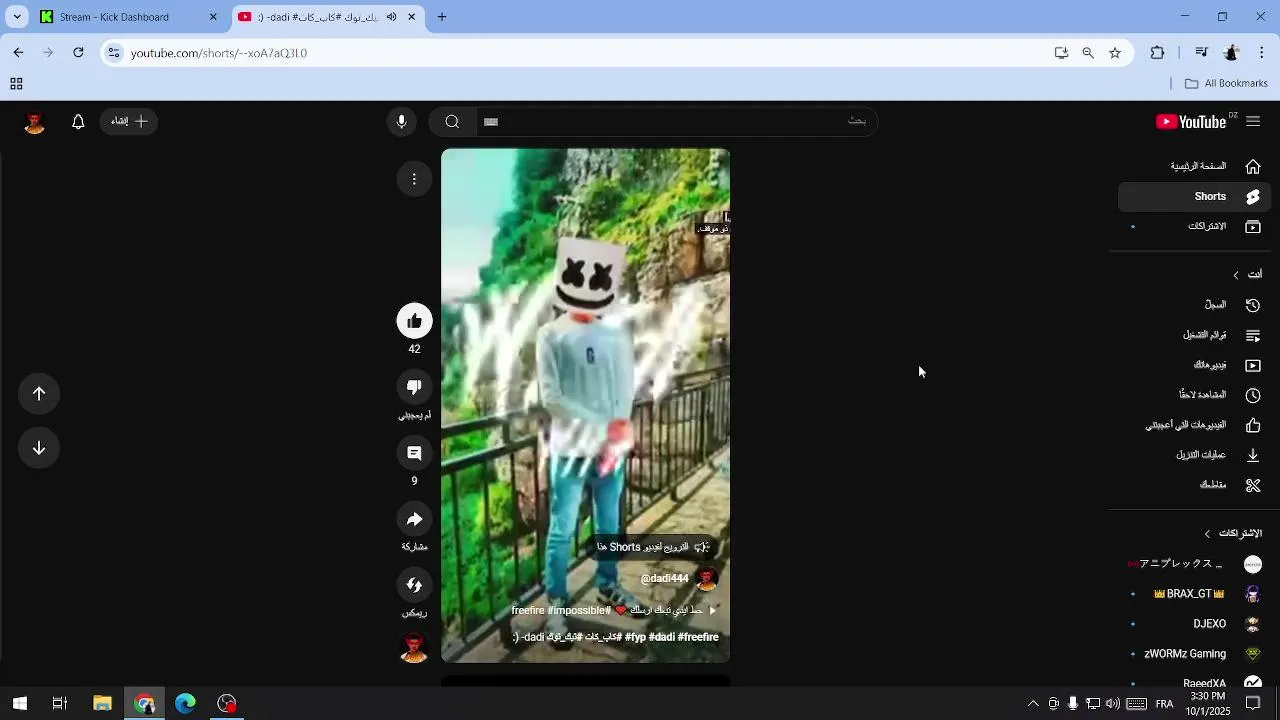Mute the YouTube tab audio icon

pos(391,17)
